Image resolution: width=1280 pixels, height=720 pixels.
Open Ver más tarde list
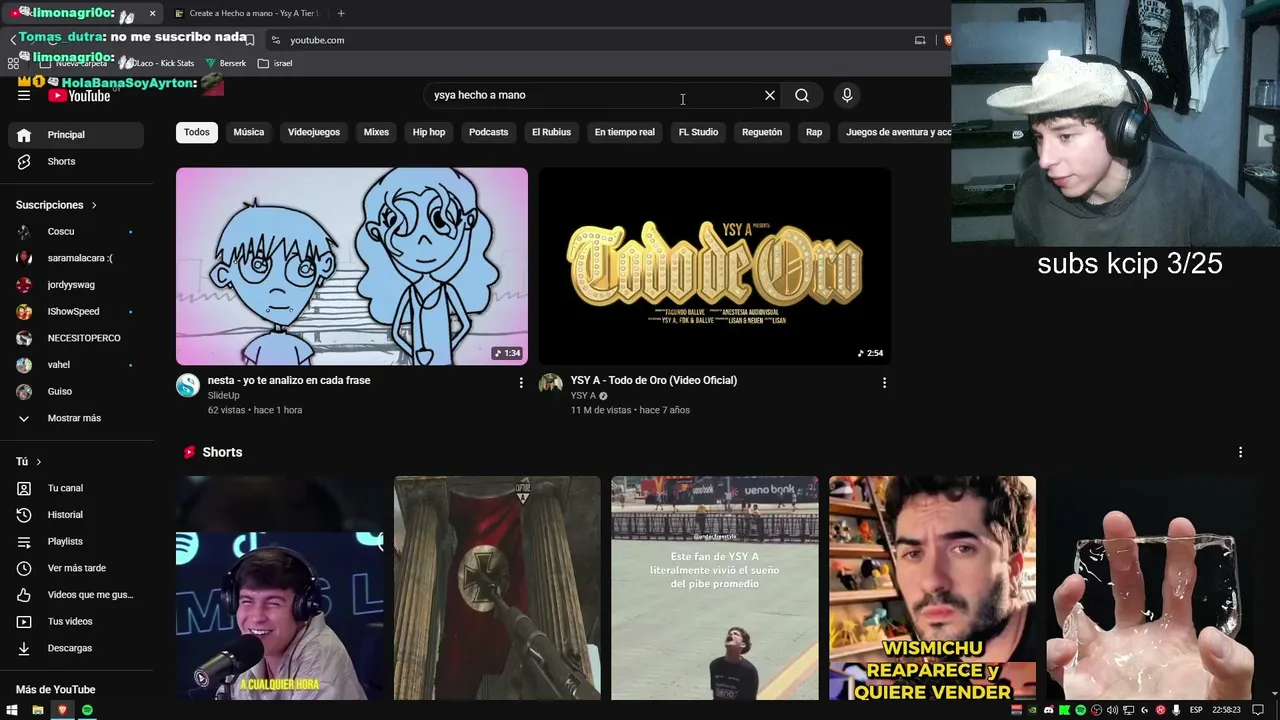tap(78, 568)
